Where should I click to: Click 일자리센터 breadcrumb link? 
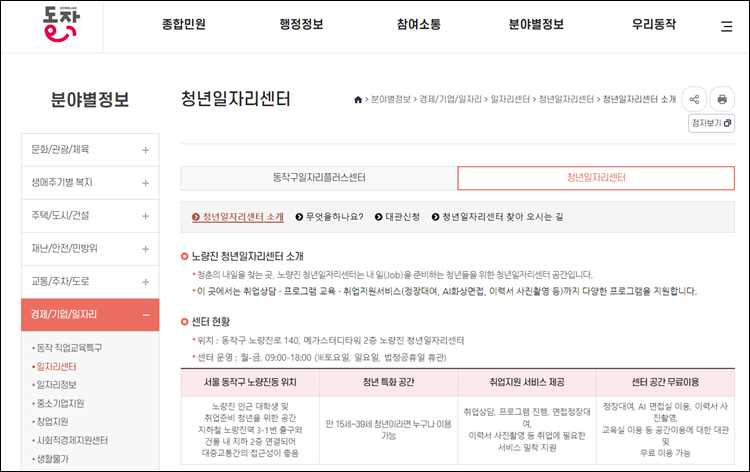tap(510, 99)
